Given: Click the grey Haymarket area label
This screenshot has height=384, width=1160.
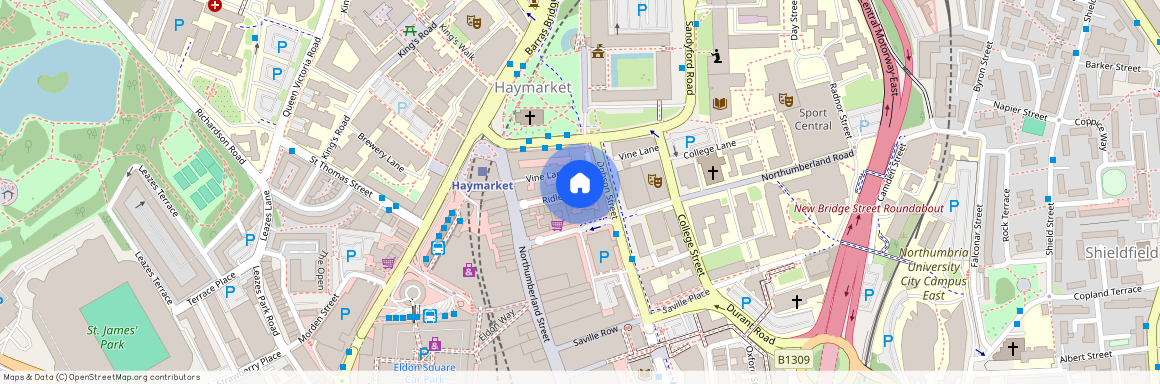Looking at the screenshot, I should point(533,87).
